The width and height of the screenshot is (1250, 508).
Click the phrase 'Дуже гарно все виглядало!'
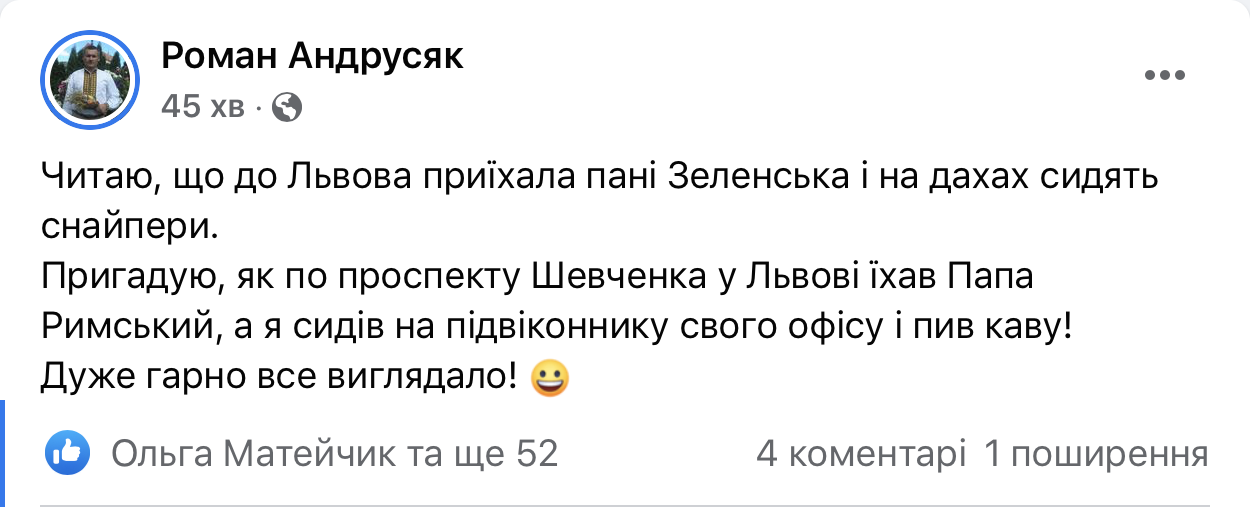(280, 378)
